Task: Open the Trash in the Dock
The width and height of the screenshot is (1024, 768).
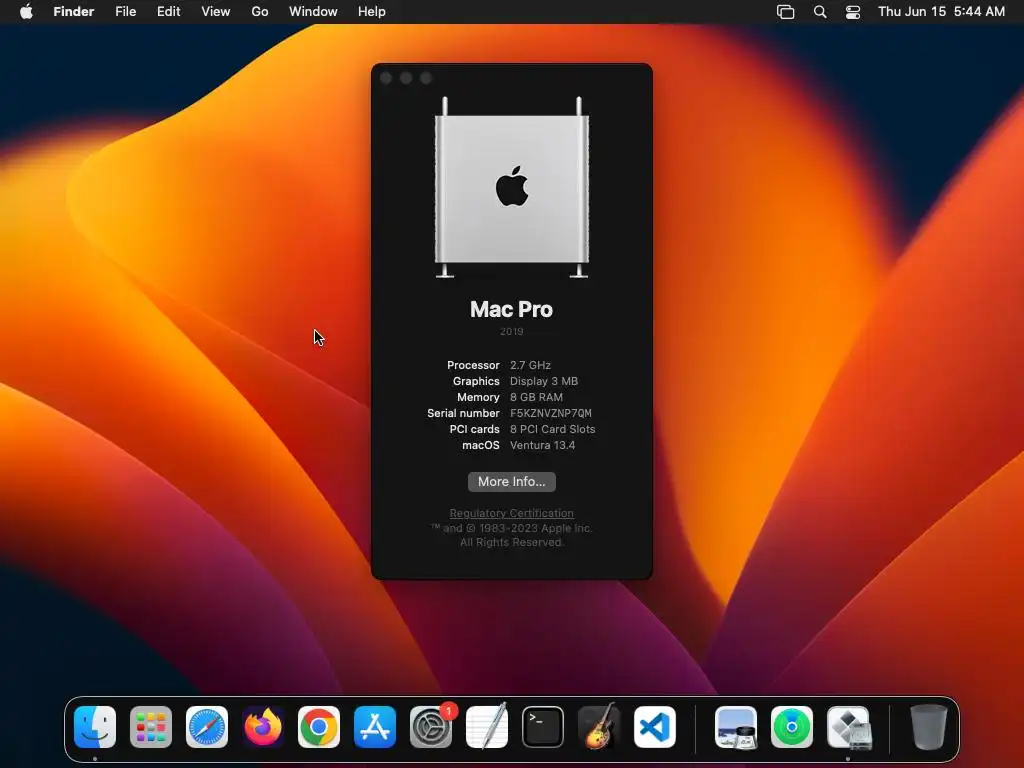Action: point(928,727)
